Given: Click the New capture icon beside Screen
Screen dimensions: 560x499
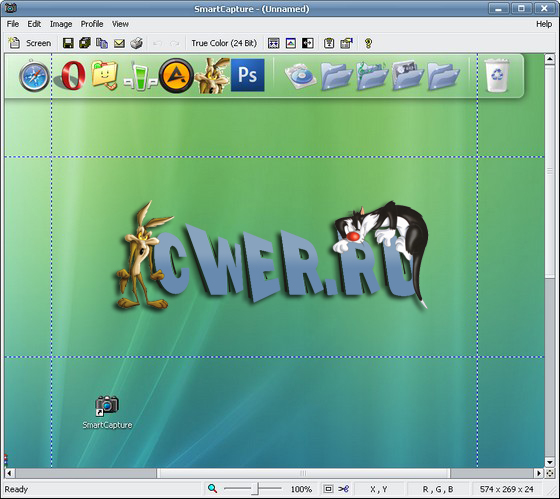Looking at the screenshot, I should pos(14,43).
